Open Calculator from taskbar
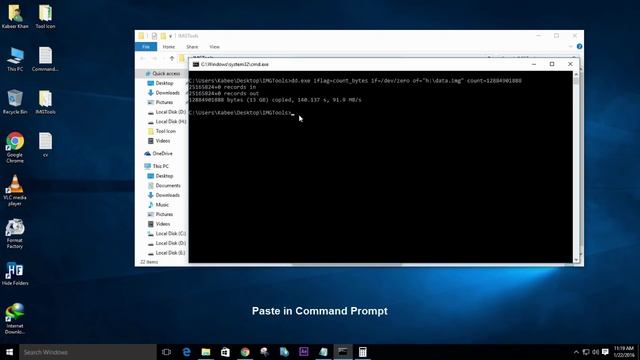Image resolution: width=640 pixels, height=360 pixels. pos(362,352)
